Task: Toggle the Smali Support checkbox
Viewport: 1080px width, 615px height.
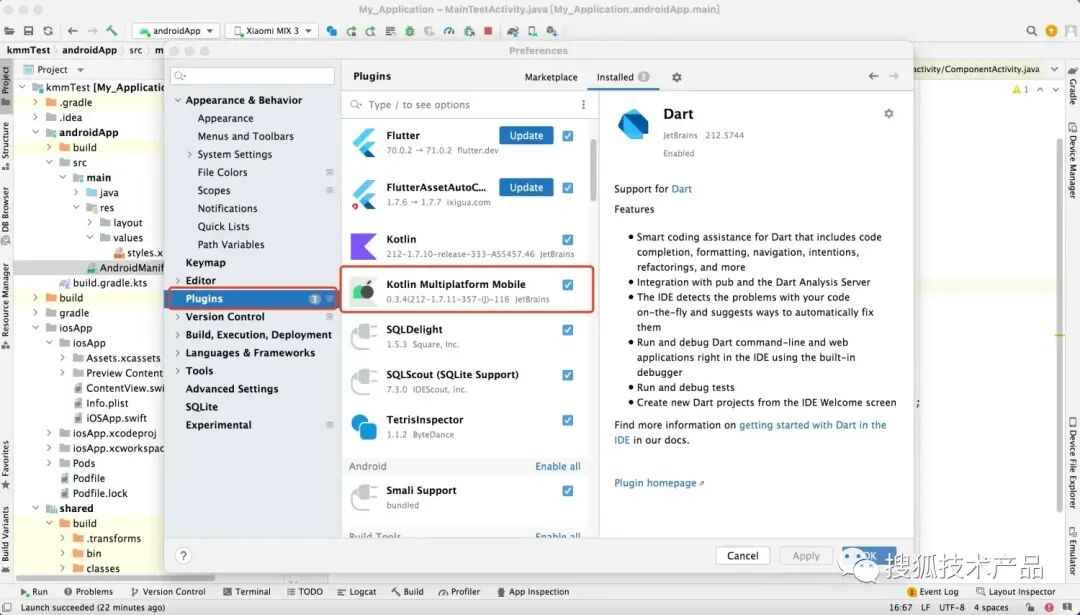Action: (x=568, y=490)
